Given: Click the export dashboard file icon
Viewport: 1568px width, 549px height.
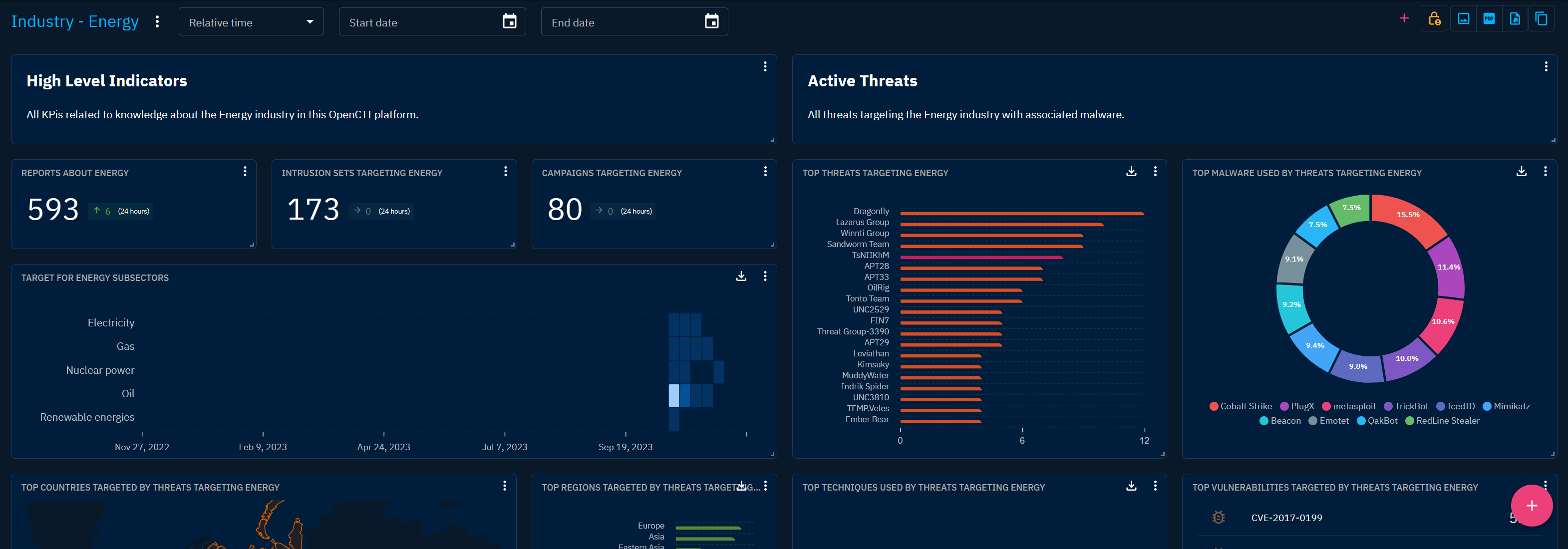Looking at the screenshot, I should 1515,19.
